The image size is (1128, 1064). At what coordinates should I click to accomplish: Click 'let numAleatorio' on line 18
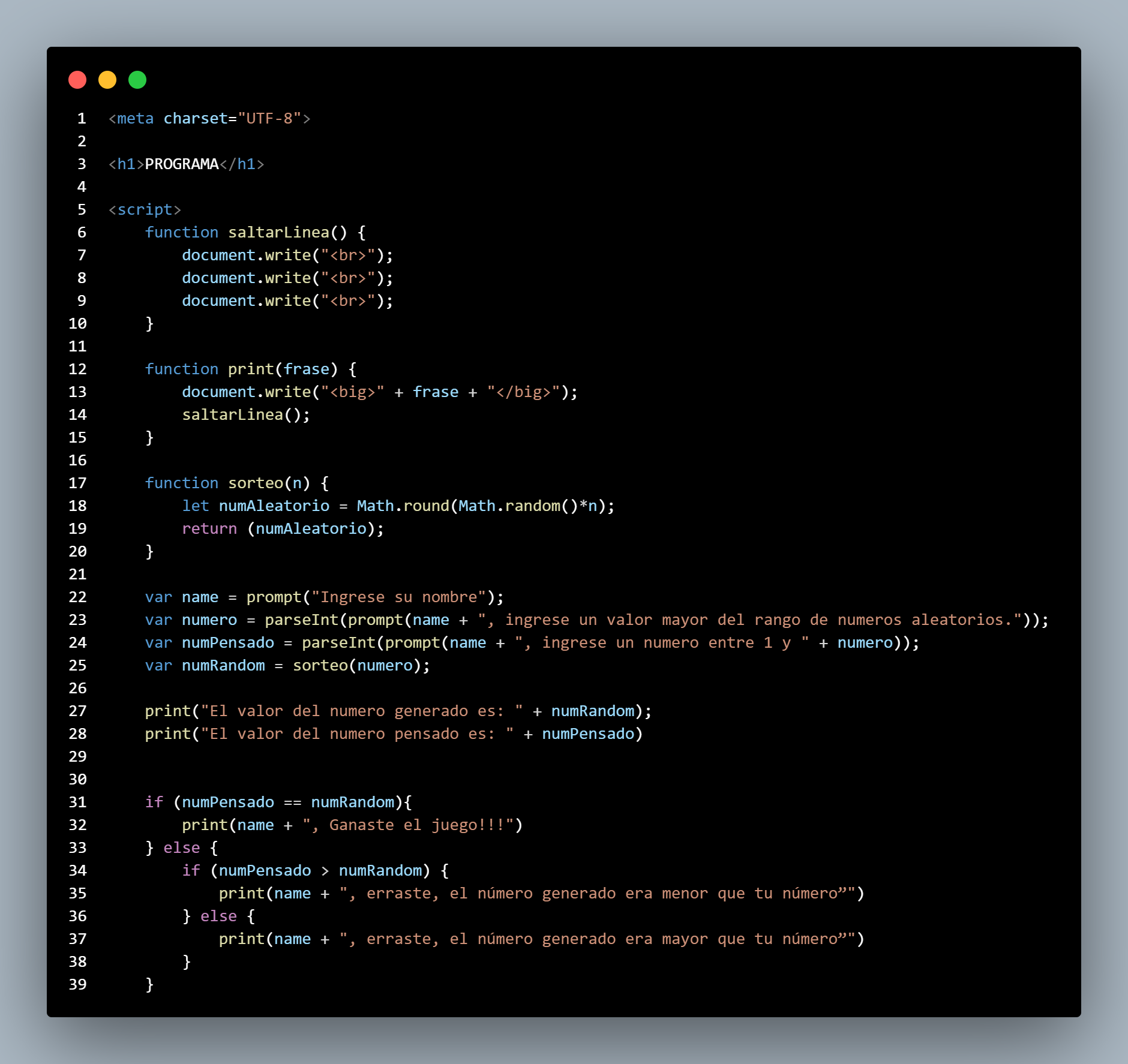(256, 506)
